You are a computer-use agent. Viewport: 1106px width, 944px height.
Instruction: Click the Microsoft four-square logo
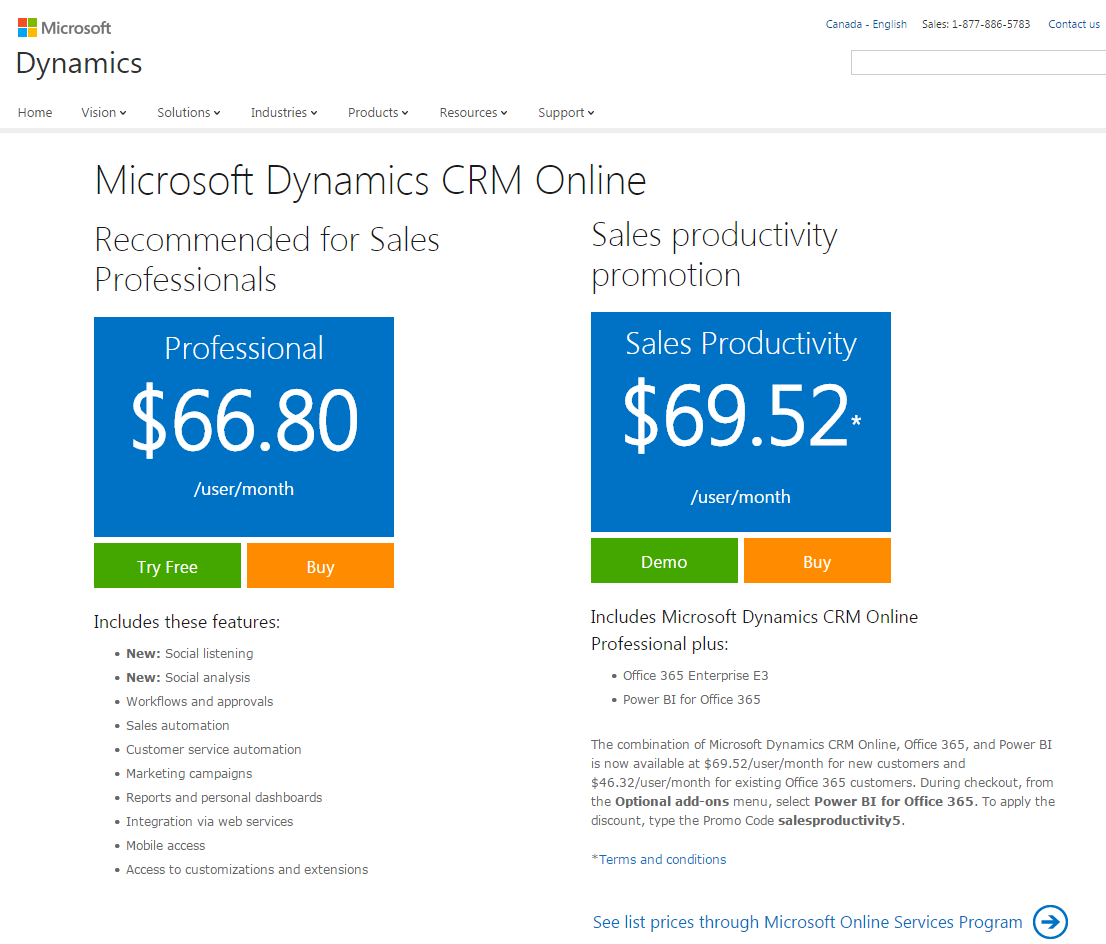pyautogui.click(x=28, y=28)
